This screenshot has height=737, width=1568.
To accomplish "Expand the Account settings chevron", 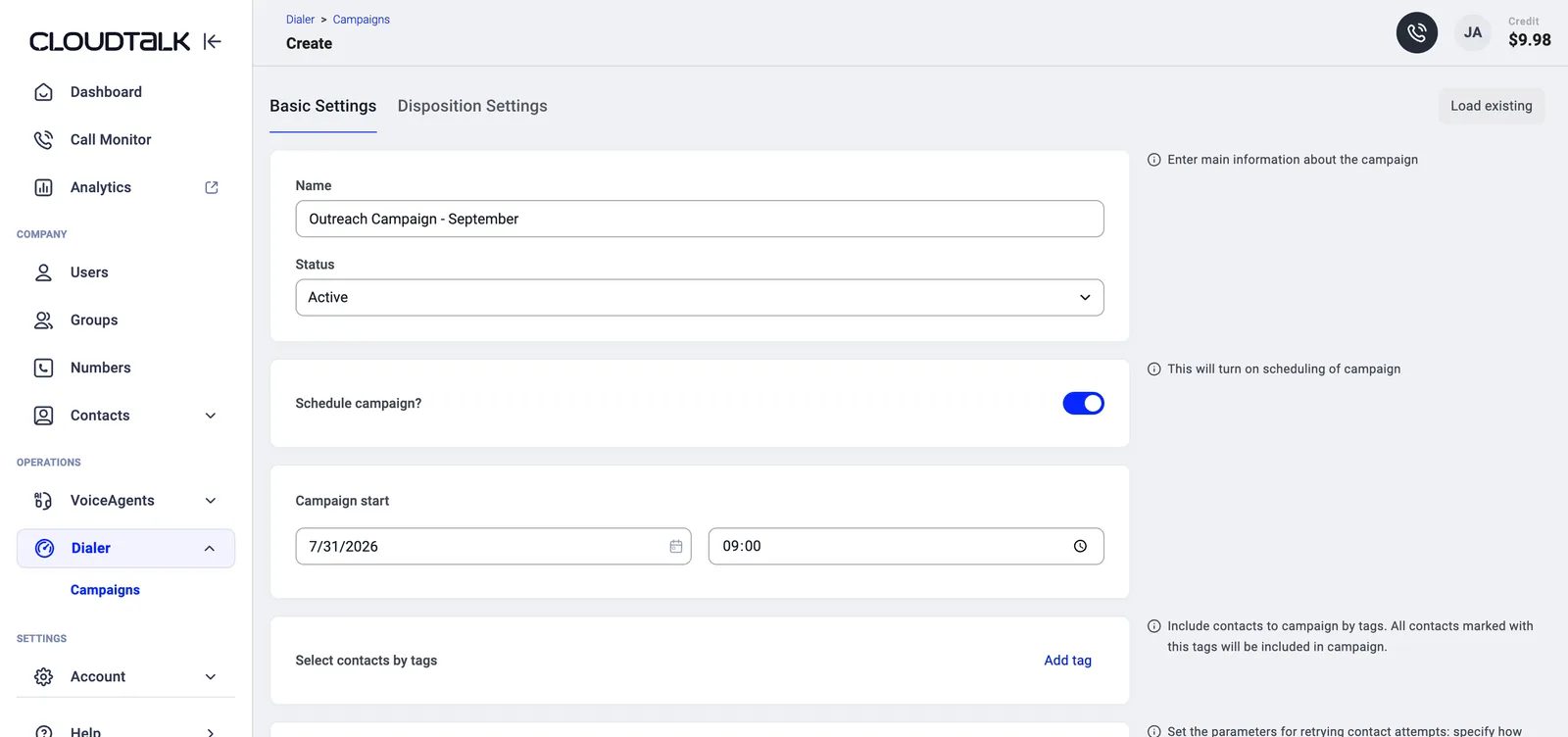I will tap(211, 677).
